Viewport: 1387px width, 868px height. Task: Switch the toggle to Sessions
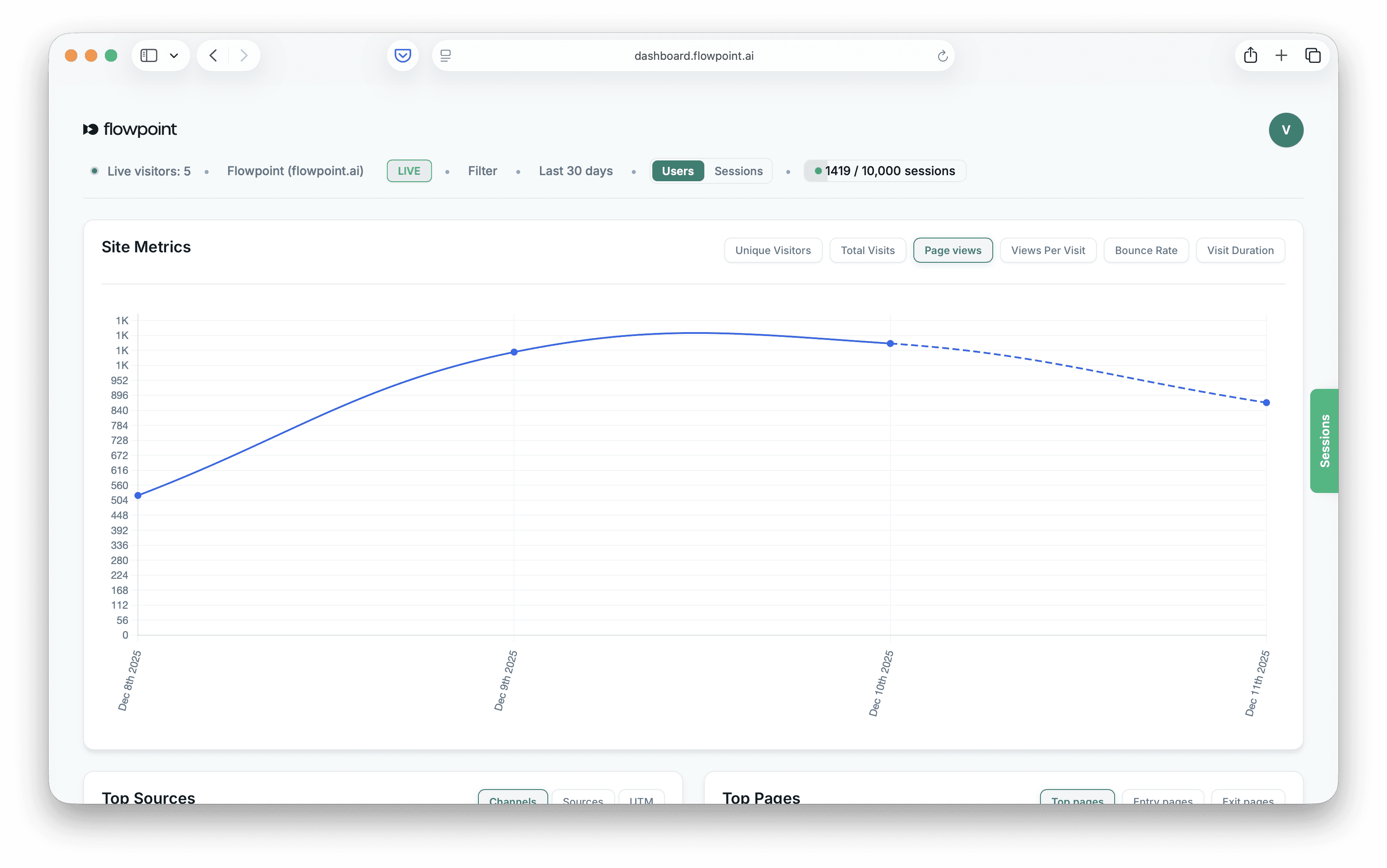click(x=738, y=171)
